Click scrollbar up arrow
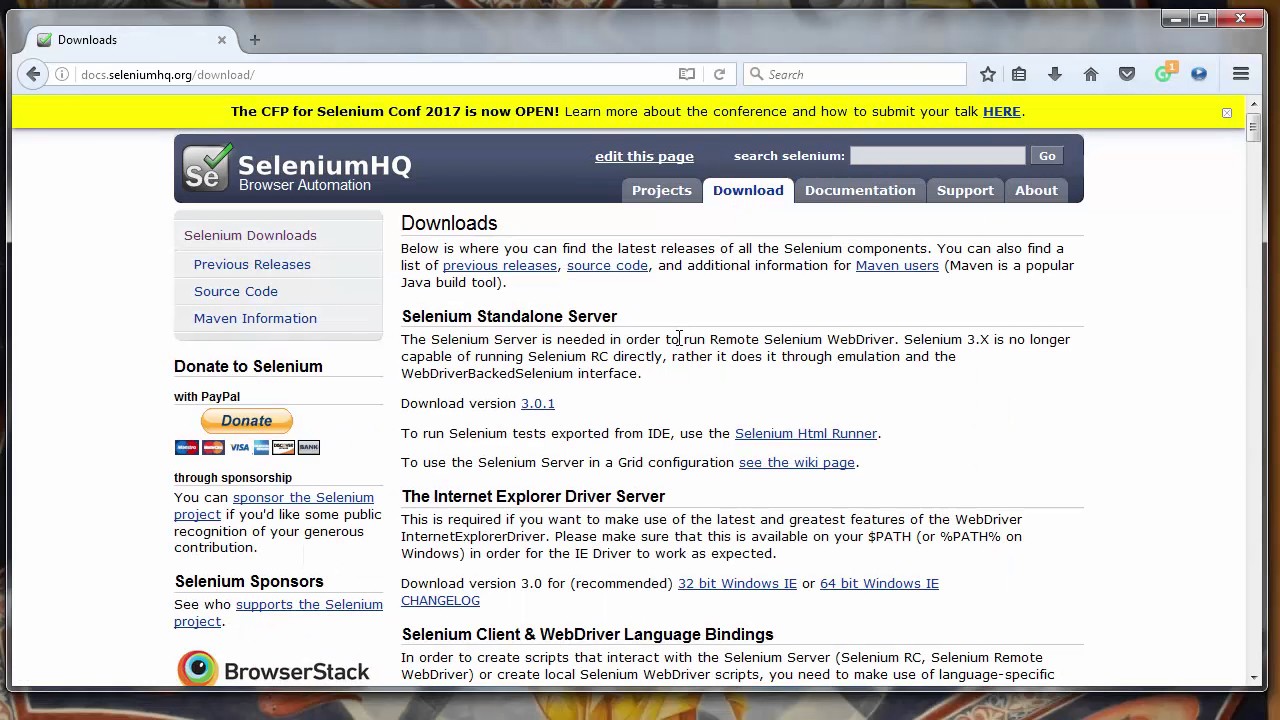 (x=1254, y=103)
